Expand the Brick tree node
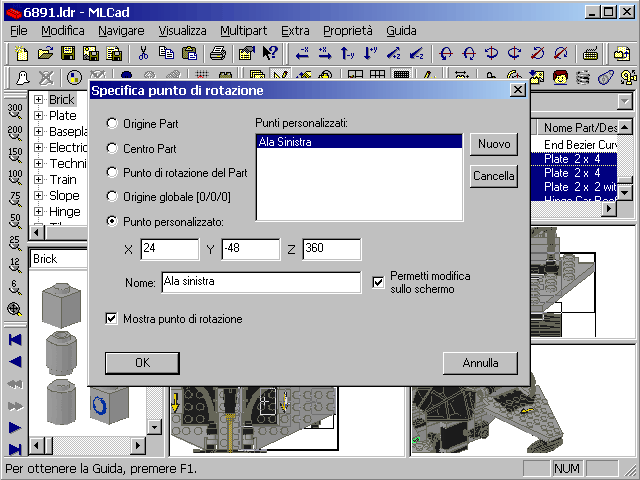This screenshot has width=640, height=480. coord(38,100)
